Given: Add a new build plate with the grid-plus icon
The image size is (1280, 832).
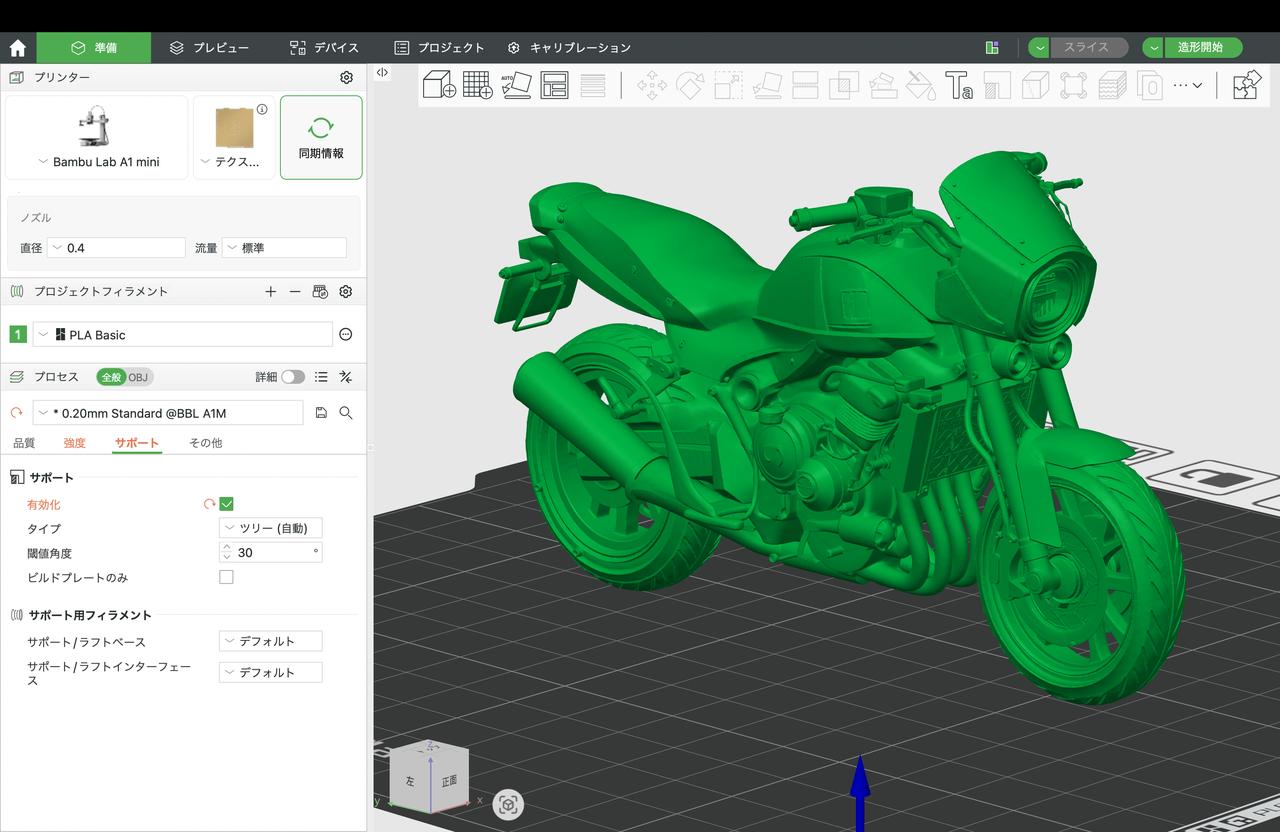Looking at the screenshot, I should [477, 86].
